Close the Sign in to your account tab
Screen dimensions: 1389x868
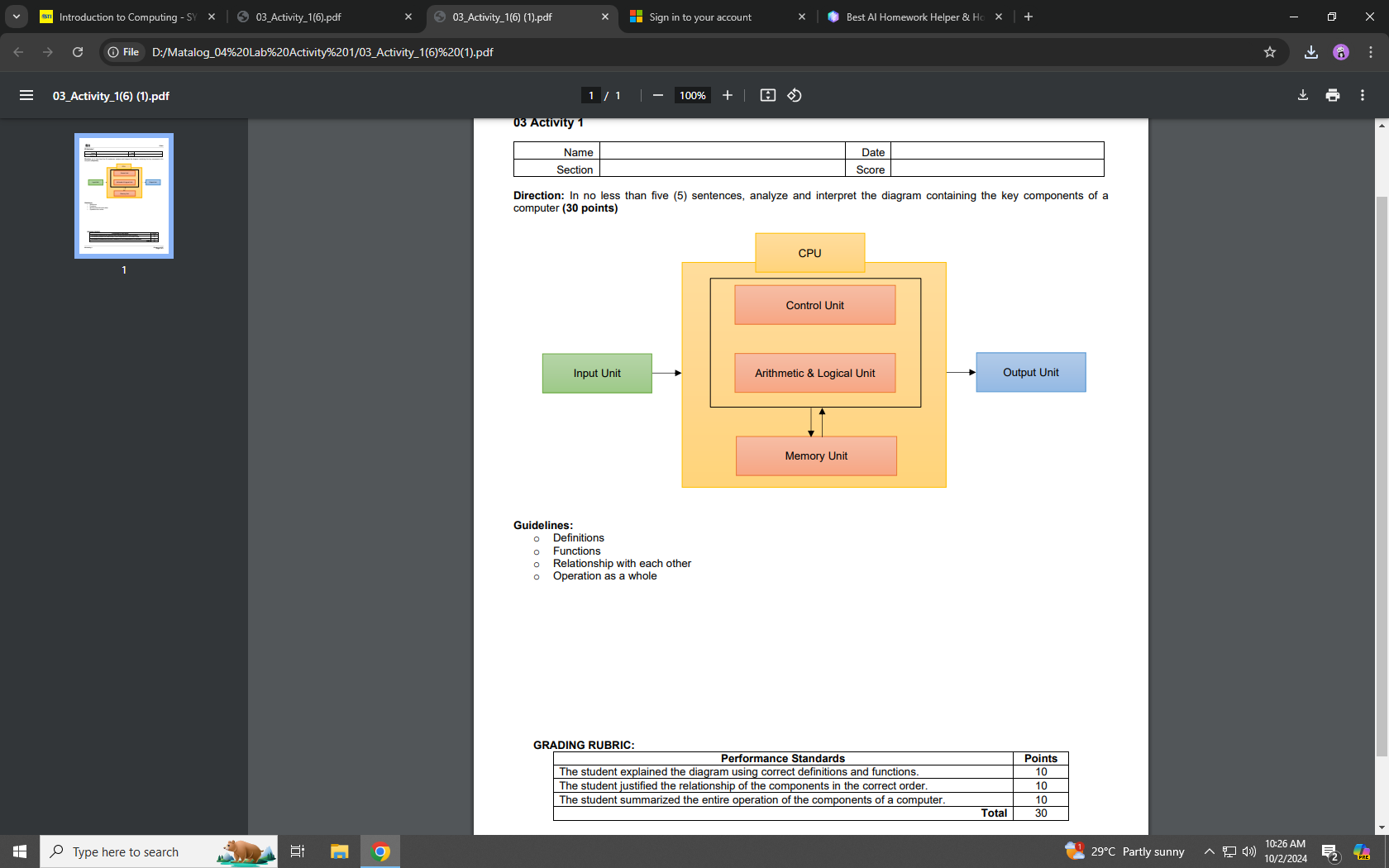point(802,17)
